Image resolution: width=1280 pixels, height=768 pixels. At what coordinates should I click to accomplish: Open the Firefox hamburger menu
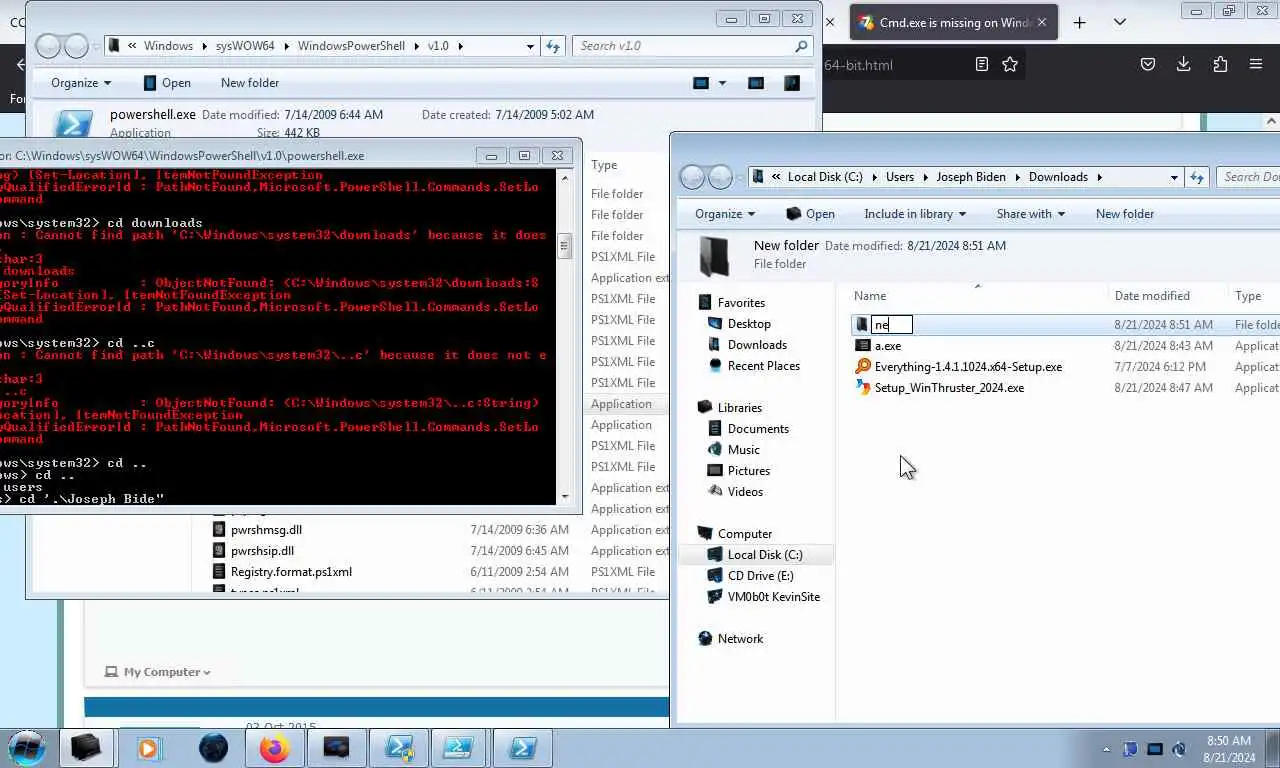click(1256, 64)
